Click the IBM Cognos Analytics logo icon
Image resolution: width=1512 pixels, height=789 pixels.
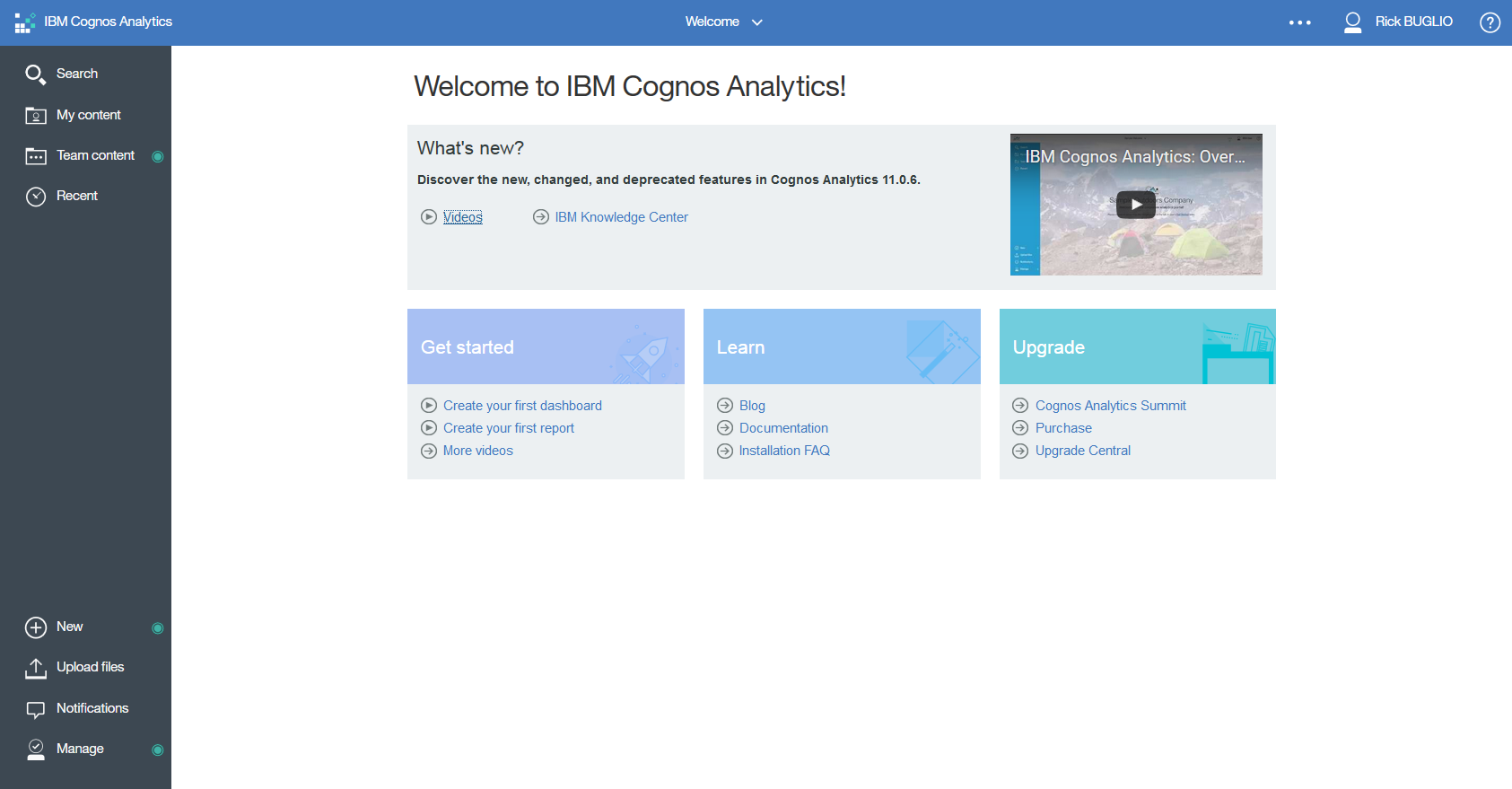pyautogui.click(x=24, y=22)
